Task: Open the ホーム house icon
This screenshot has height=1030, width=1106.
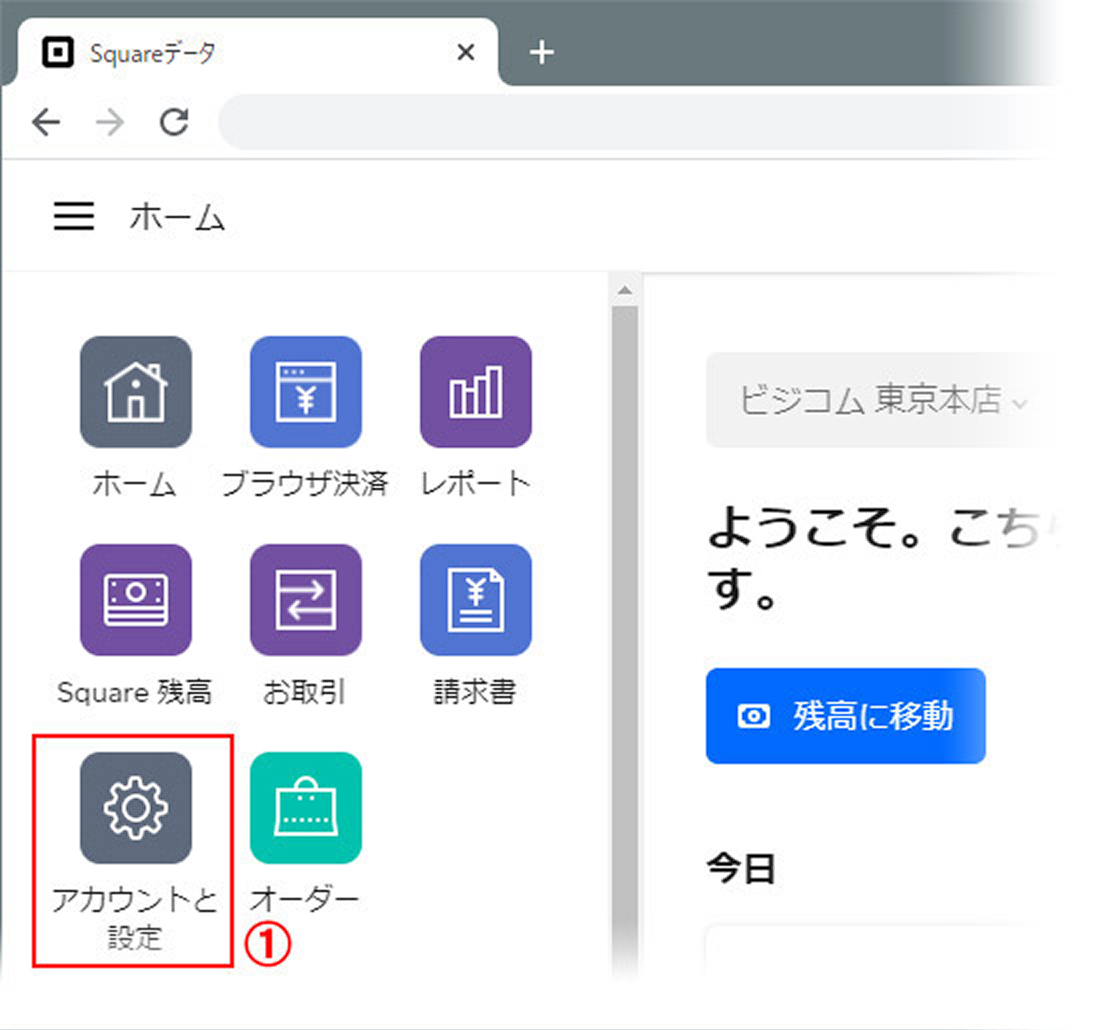Action: [135, 391]
